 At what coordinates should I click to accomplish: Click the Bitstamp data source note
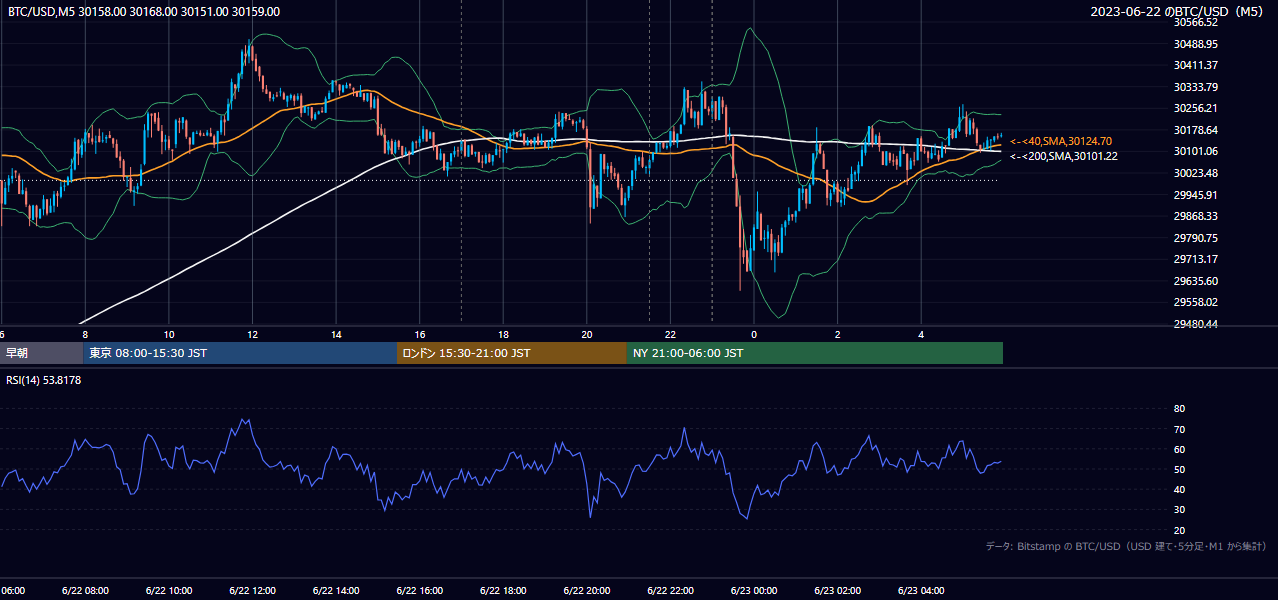click(x=1127, y=546)
